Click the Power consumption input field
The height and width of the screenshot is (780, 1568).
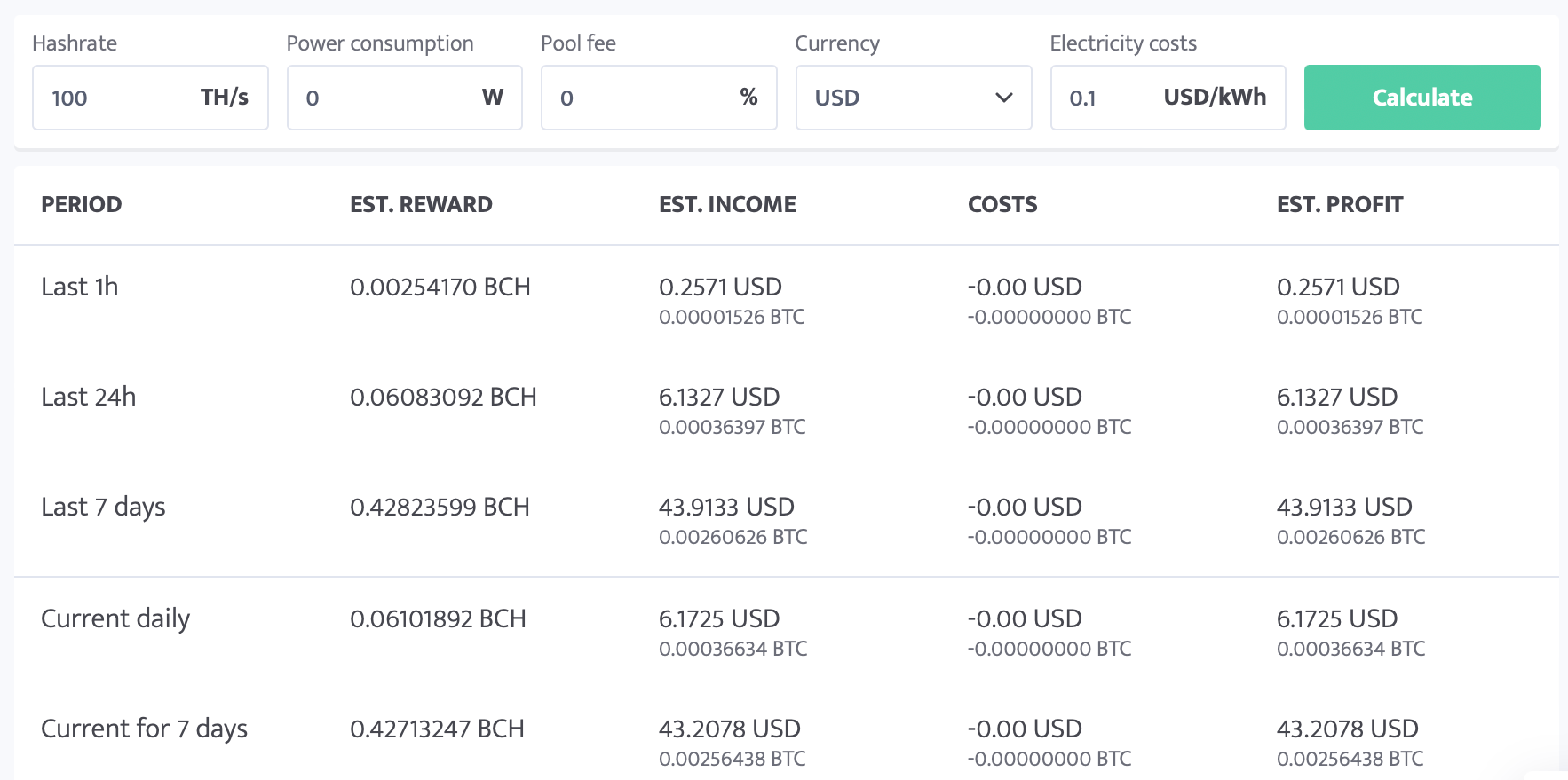point(382,98)
